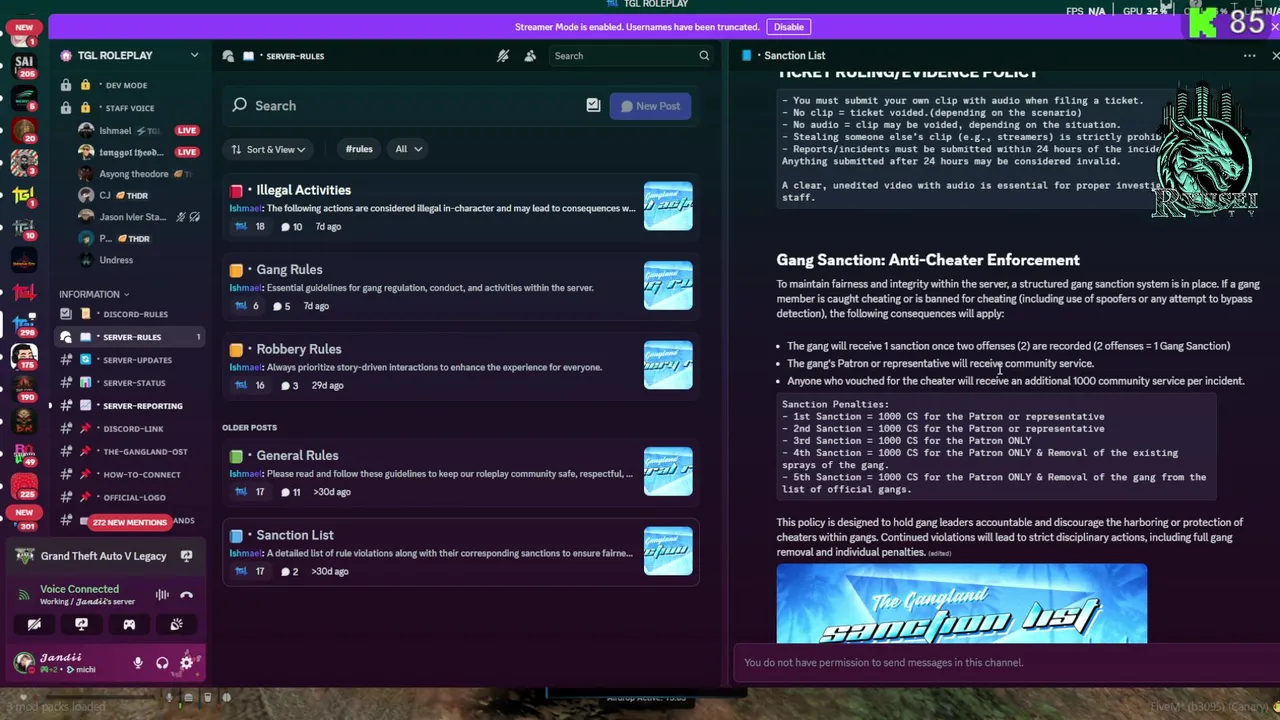Filter posts by #rules tag
This screenshot has width=1280, height=720.
coord(359,149)
